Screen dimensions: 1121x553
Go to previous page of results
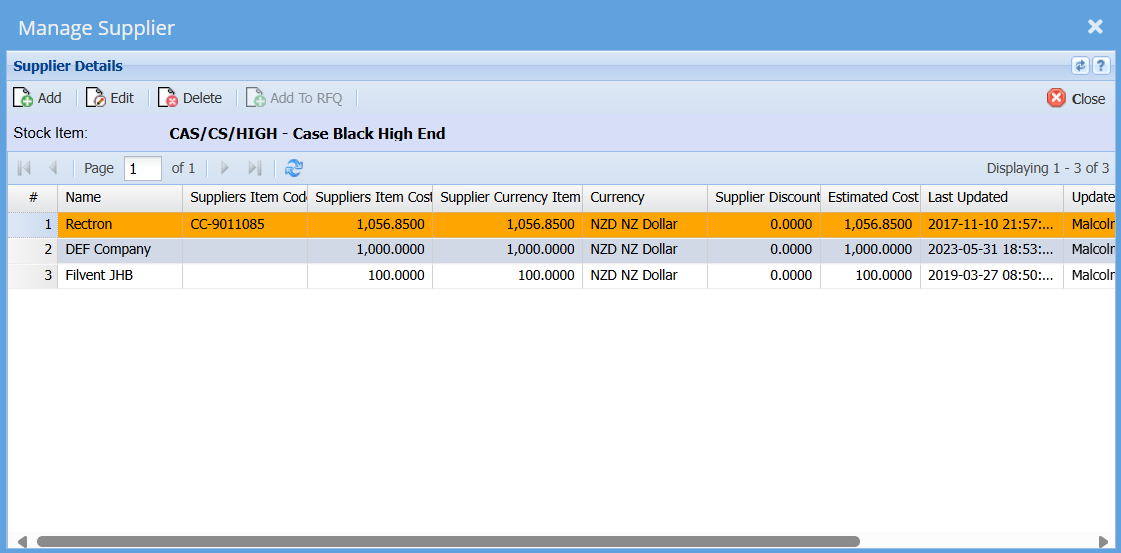click(x=53, y=168)
